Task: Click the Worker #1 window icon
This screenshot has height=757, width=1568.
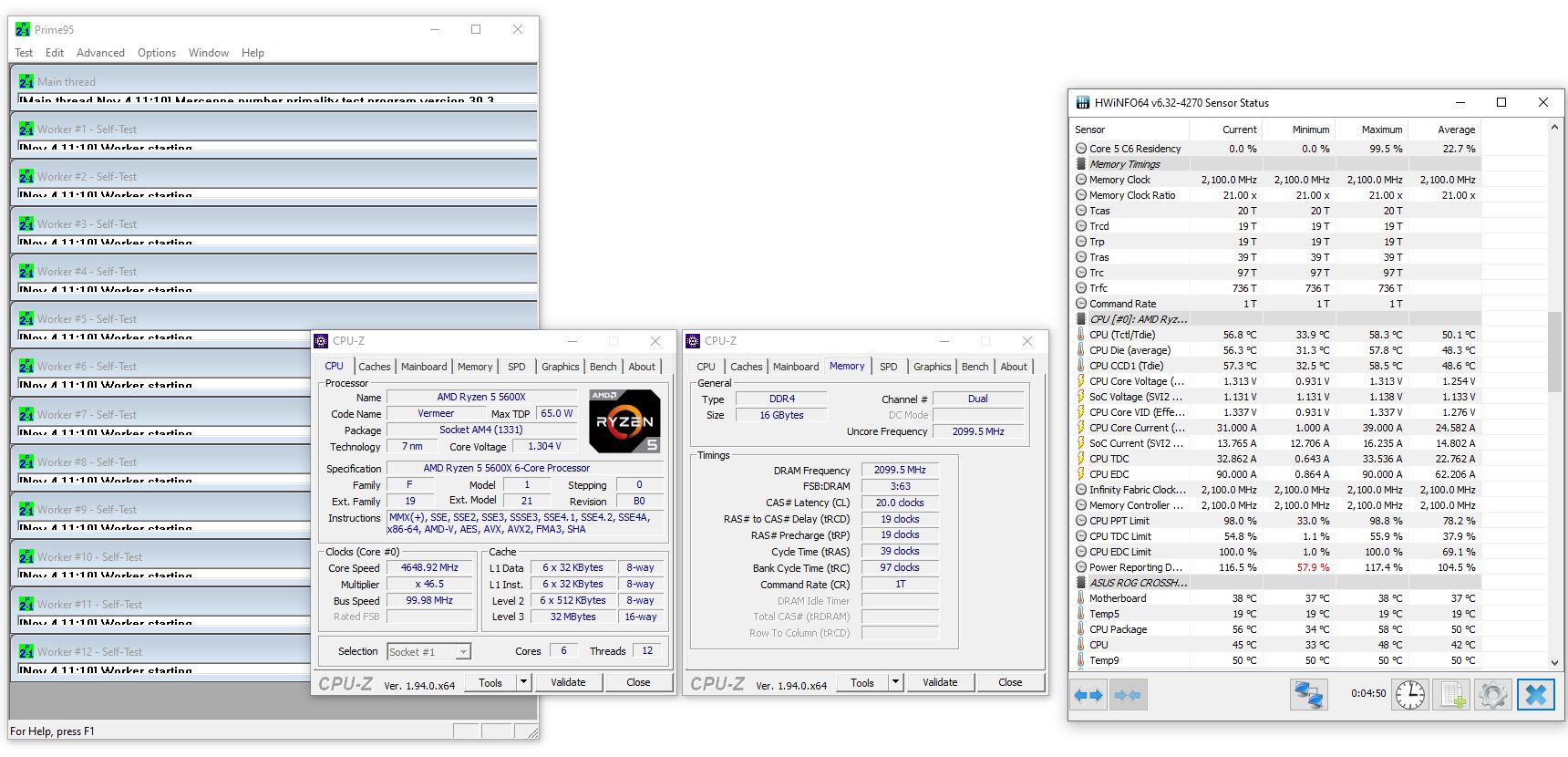Action: pyautogui.click(x=26, y=129)
